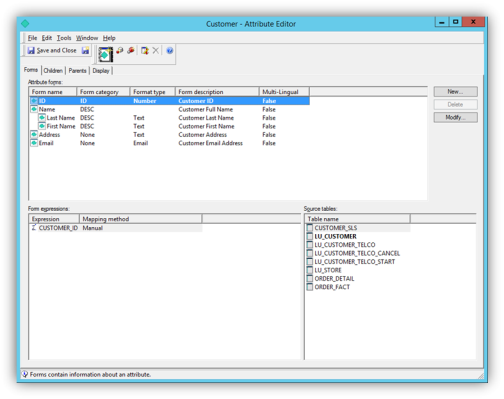Open the File menu
The width and height of the screenshot is (504, 399).
click(32, 38)
